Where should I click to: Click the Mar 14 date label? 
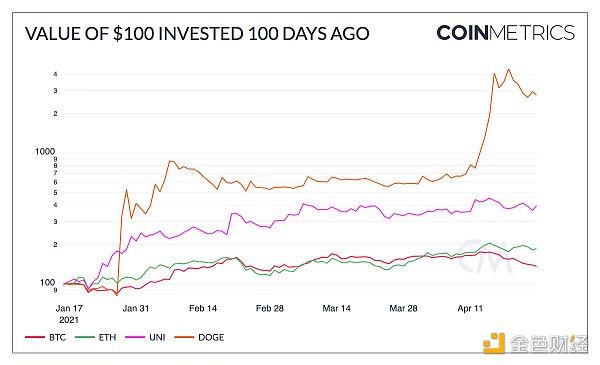pyautogui.click(x=336, y=308)
